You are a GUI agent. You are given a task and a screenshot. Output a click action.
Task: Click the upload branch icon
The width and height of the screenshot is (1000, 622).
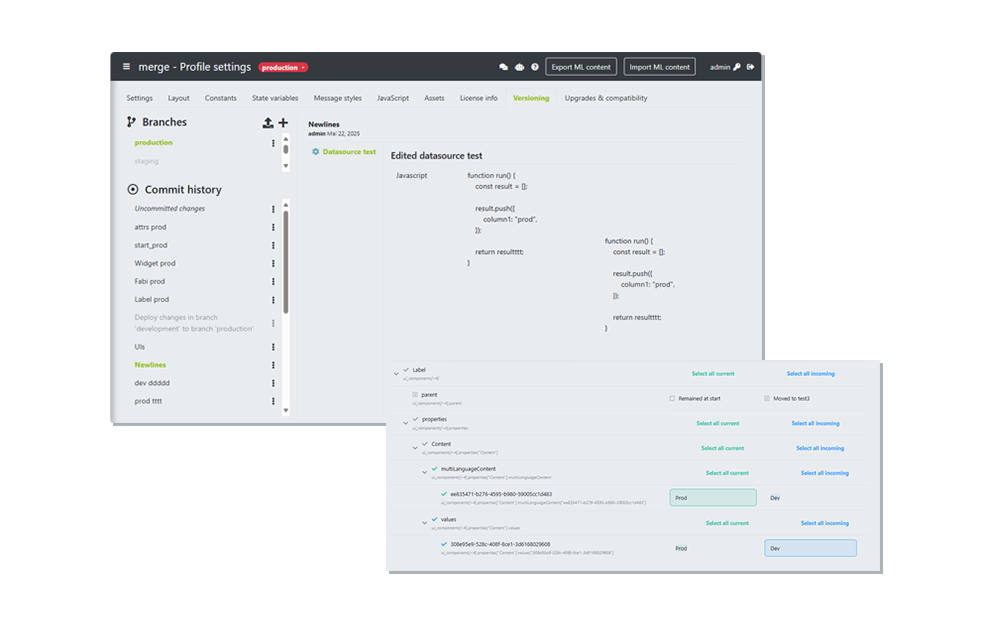point(268,123)
